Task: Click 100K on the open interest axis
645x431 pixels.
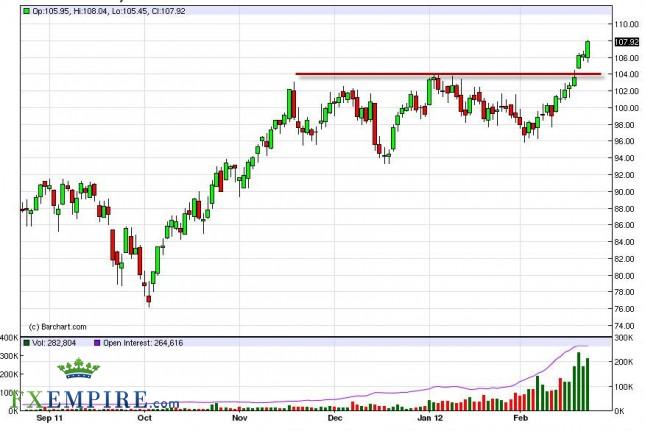Action: point(624,387)
